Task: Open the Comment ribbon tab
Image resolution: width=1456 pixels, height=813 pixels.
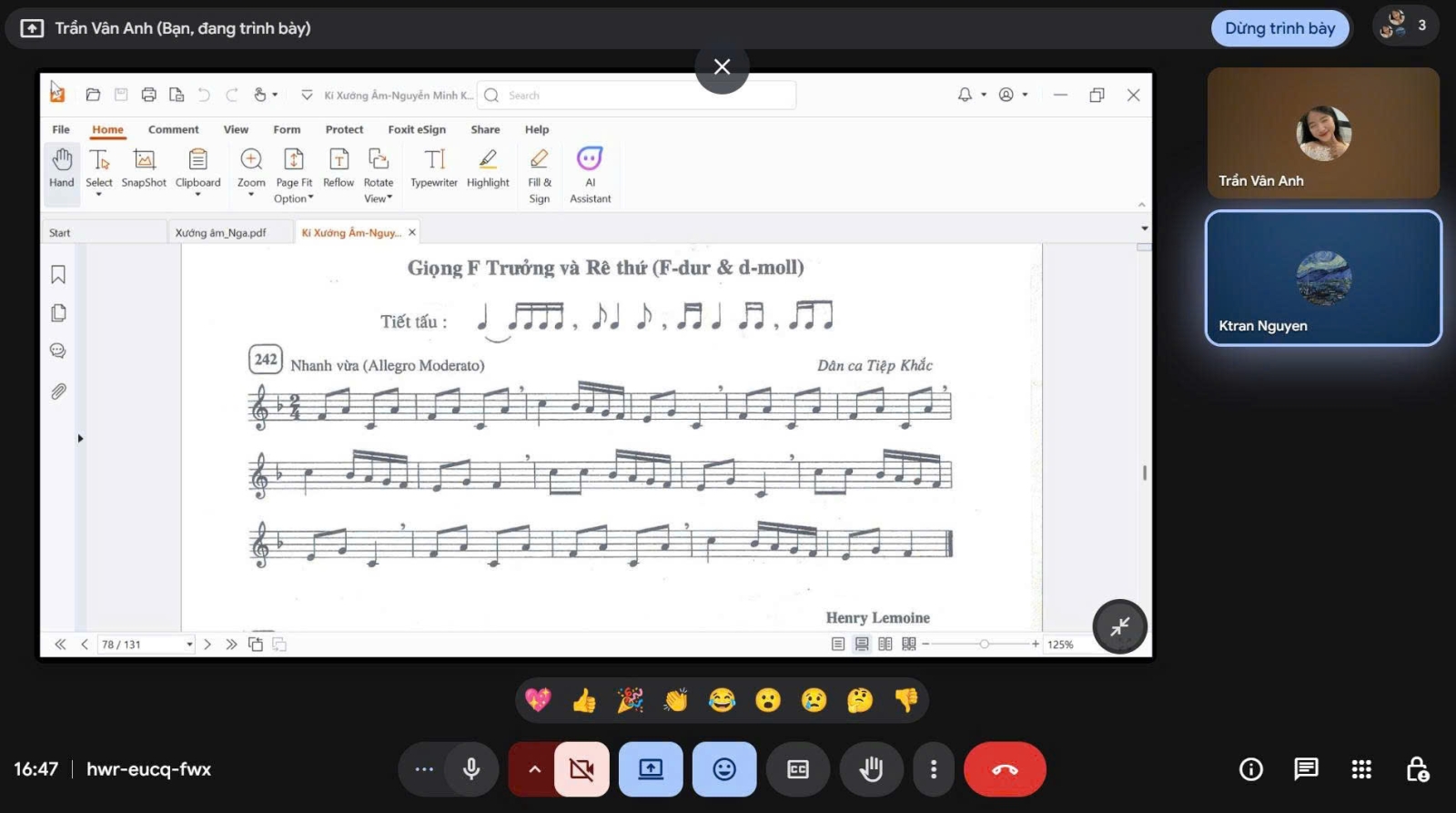Action: (x=173, y=129)
